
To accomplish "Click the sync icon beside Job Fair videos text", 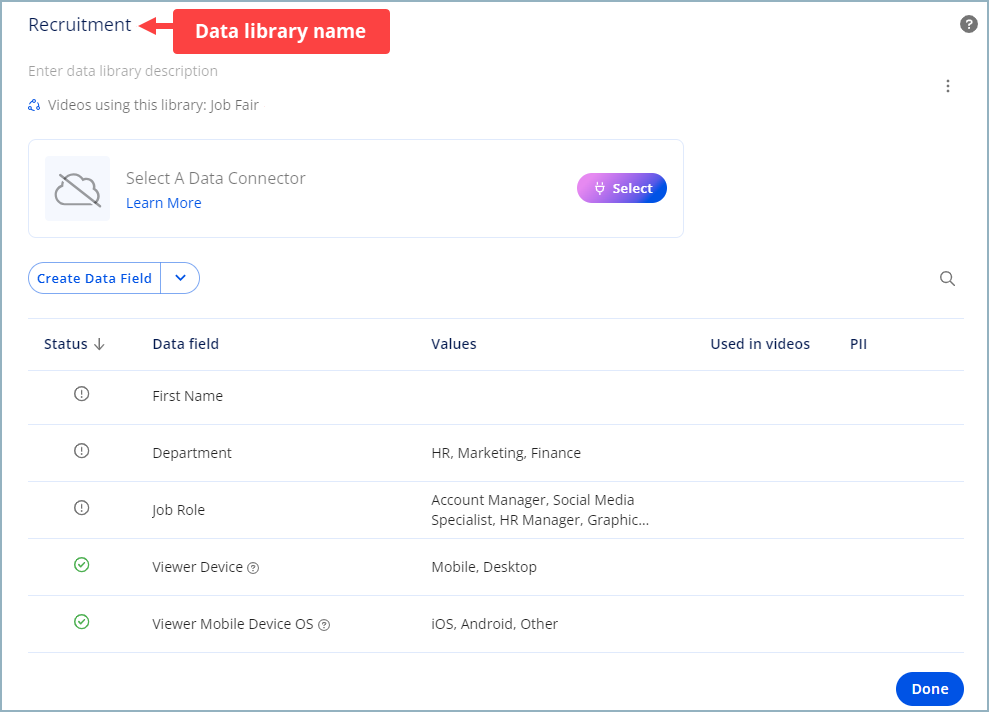I will point(32,104).
